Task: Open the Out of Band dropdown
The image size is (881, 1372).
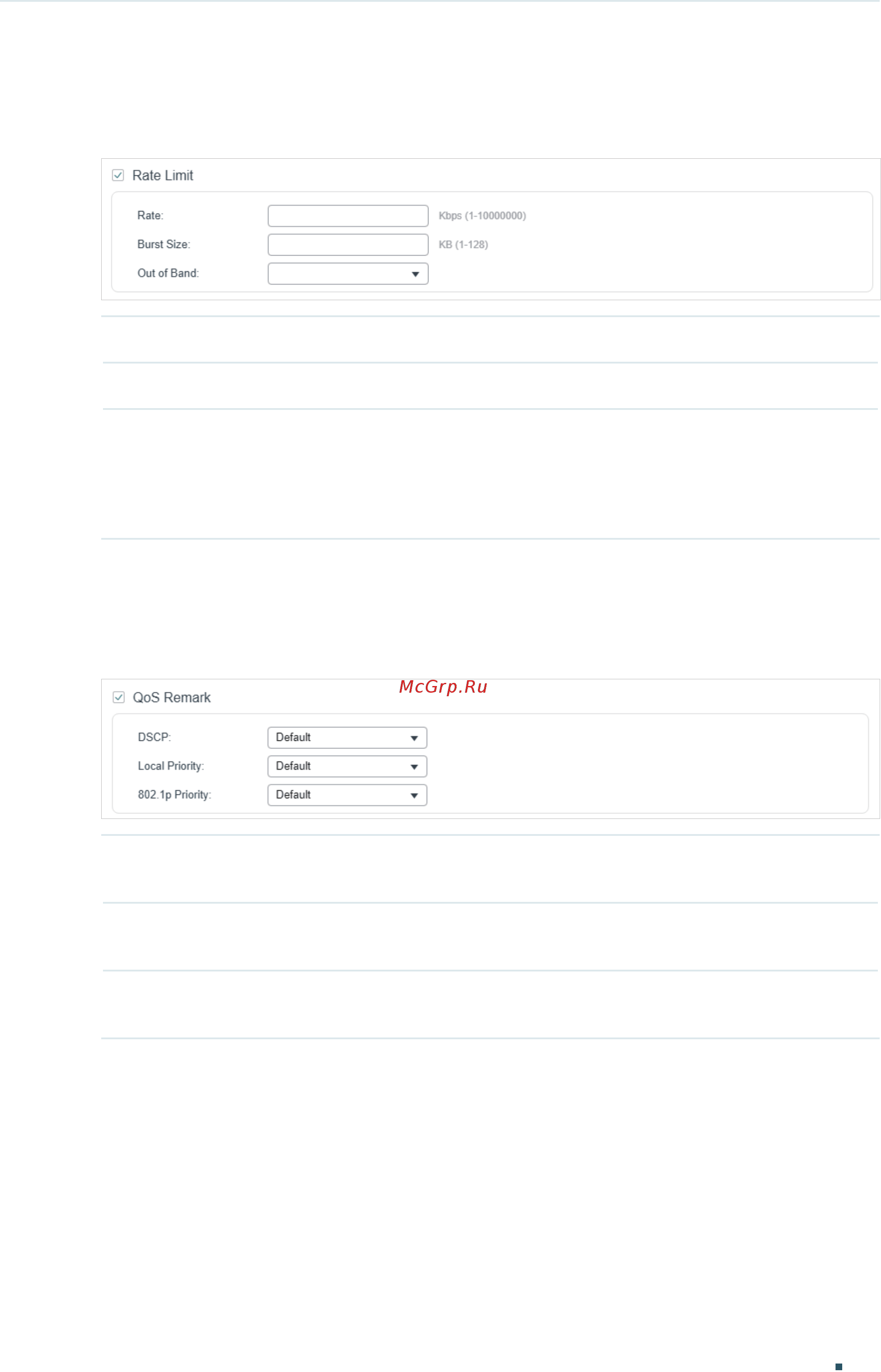Action: point(348,273)
